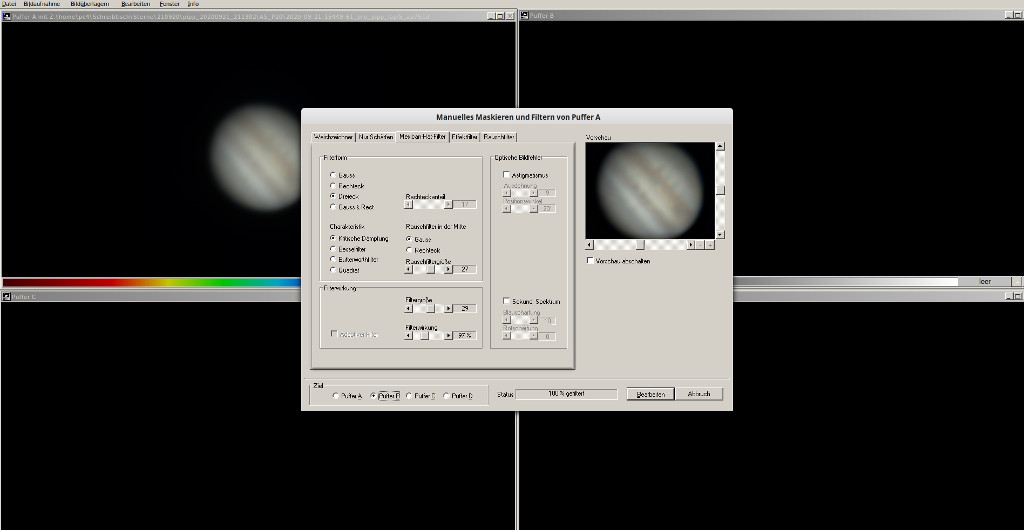Image resolution: width=1024 pixels, height=530 pixels.
Task: Switch to the Rauschfilter tab
Action: [499, 136]
